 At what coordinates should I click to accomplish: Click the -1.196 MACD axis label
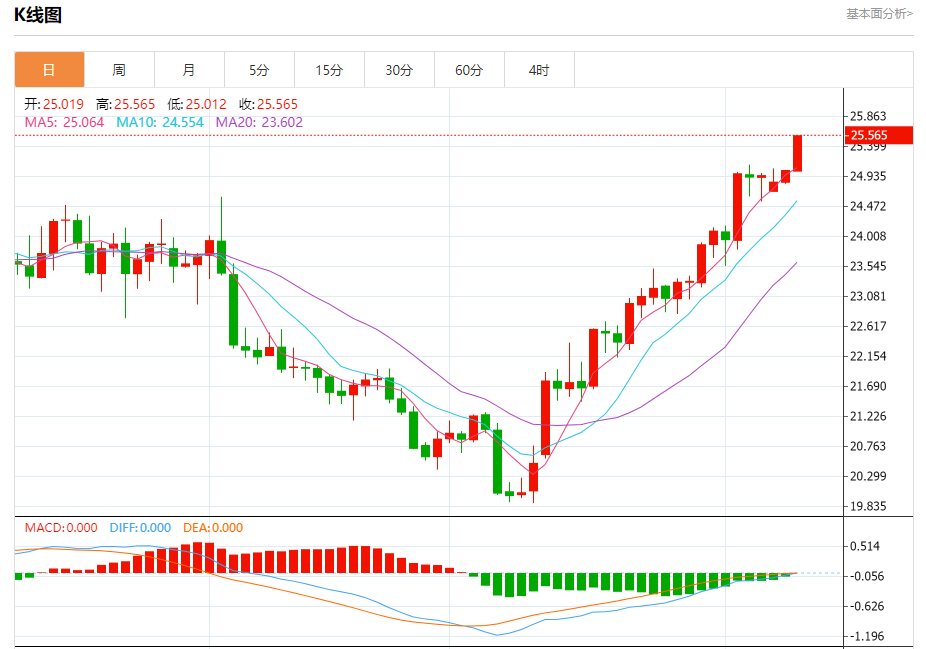point(867,637)
